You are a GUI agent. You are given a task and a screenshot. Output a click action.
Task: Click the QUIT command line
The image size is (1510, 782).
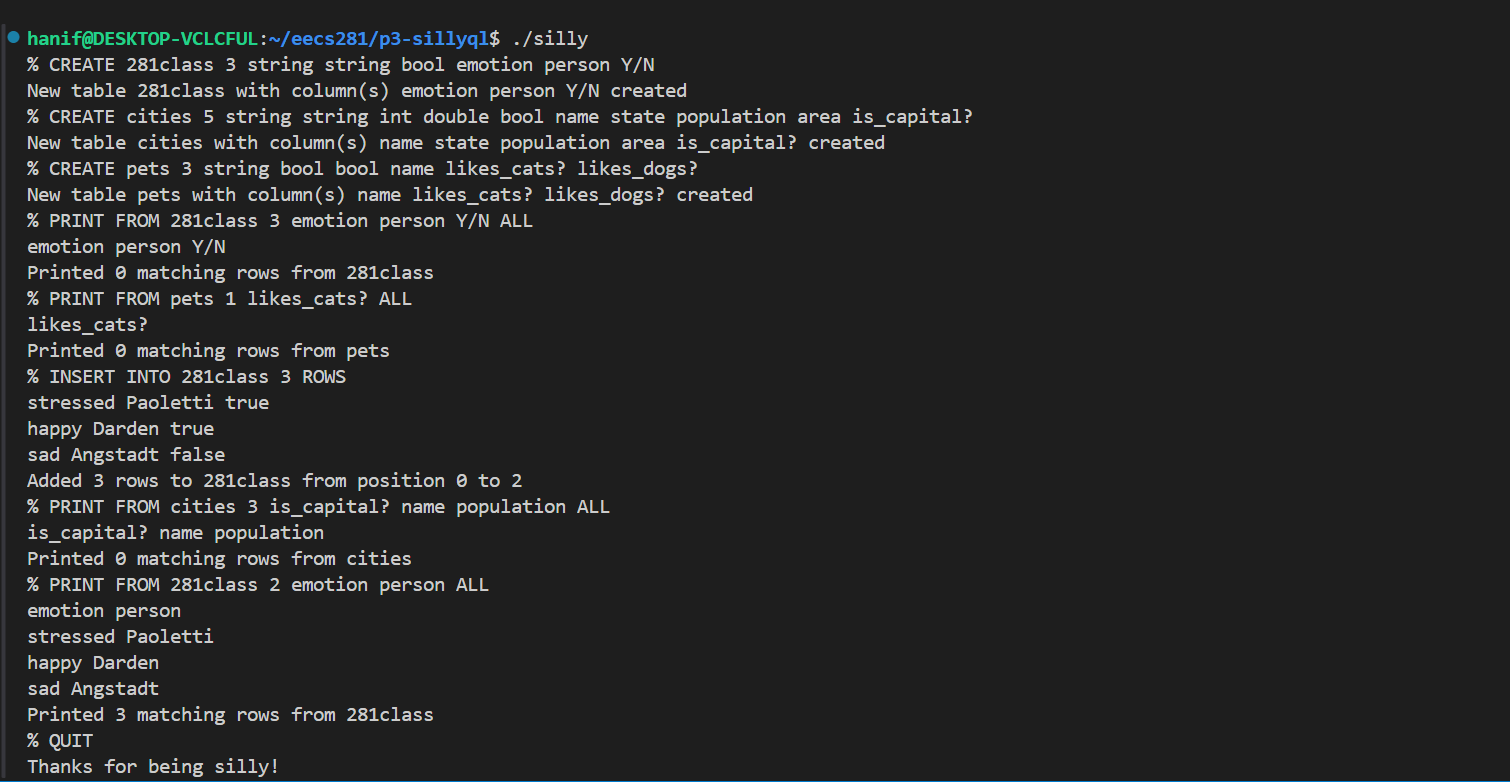[60, 741]
